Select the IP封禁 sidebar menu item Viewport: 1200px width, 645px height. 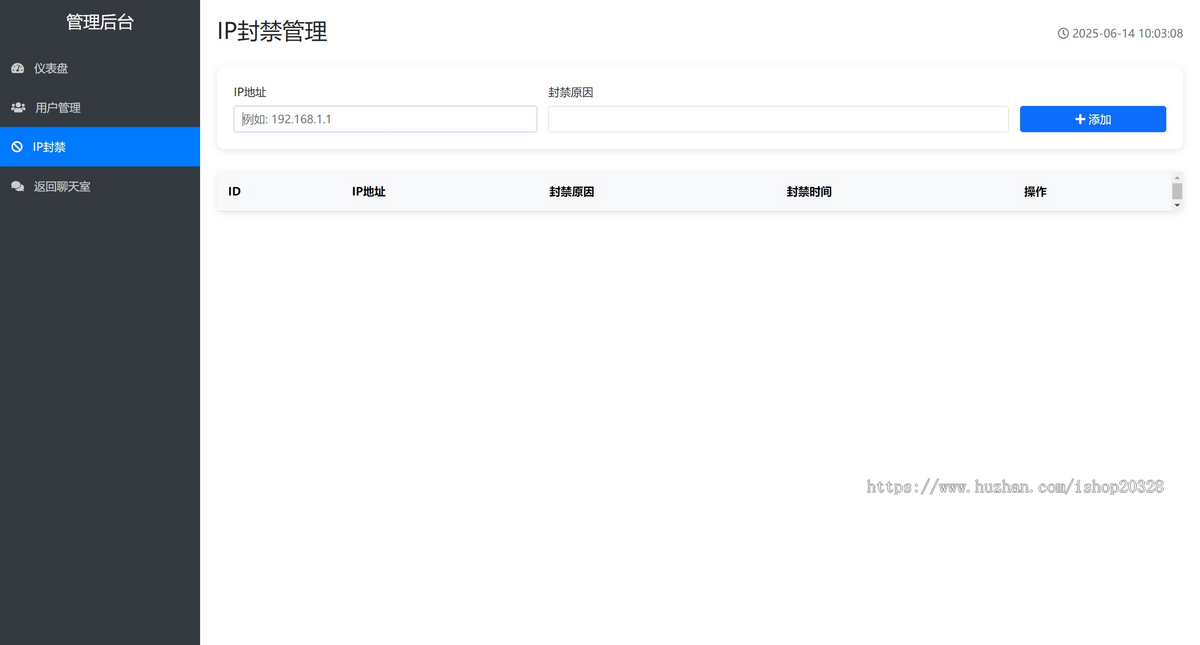tap(100, 147)
